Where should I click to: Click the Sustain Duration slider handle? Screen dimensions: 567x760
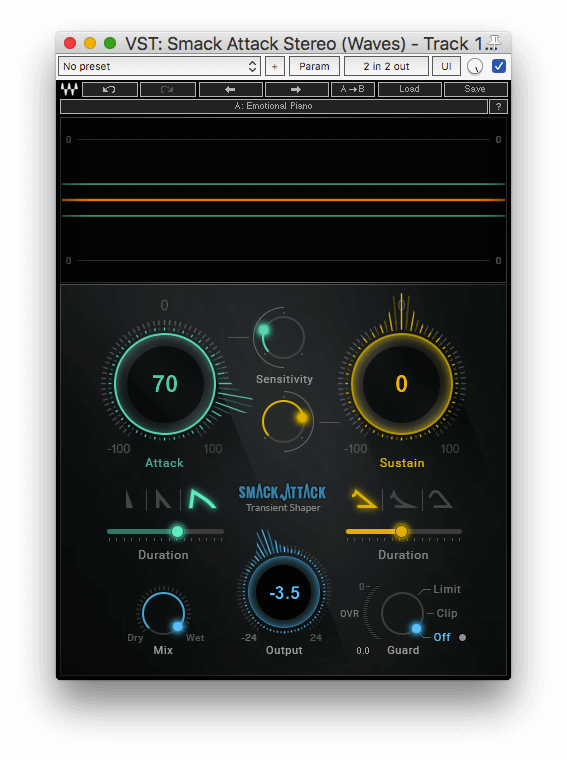(401, 532)
